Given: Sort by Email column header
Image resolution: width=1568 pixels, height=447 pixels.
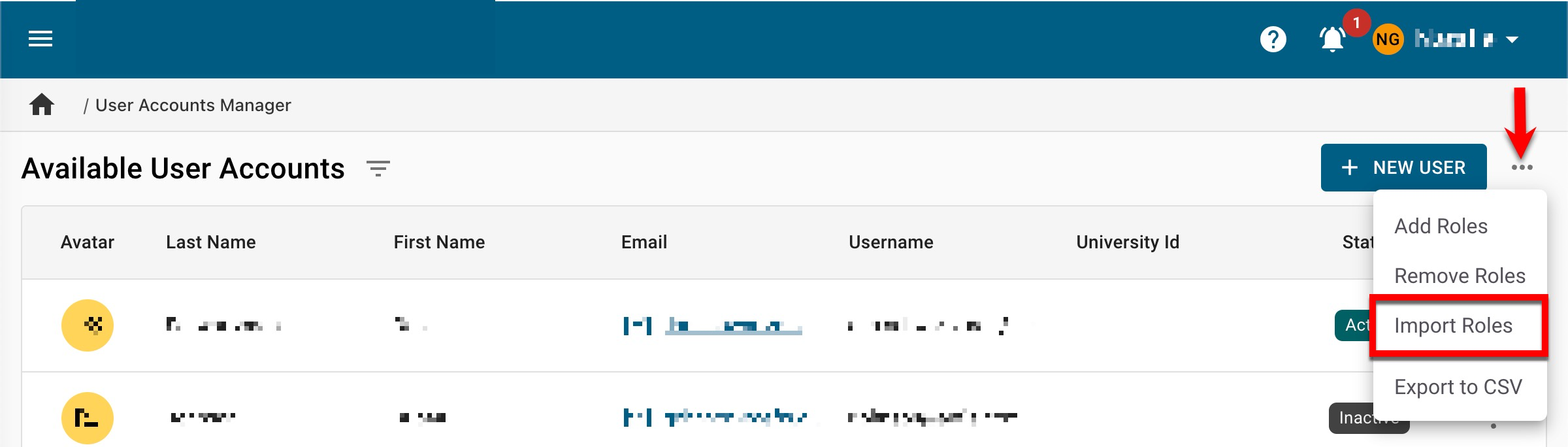Looking at the screenshot, I should point(644,242).
